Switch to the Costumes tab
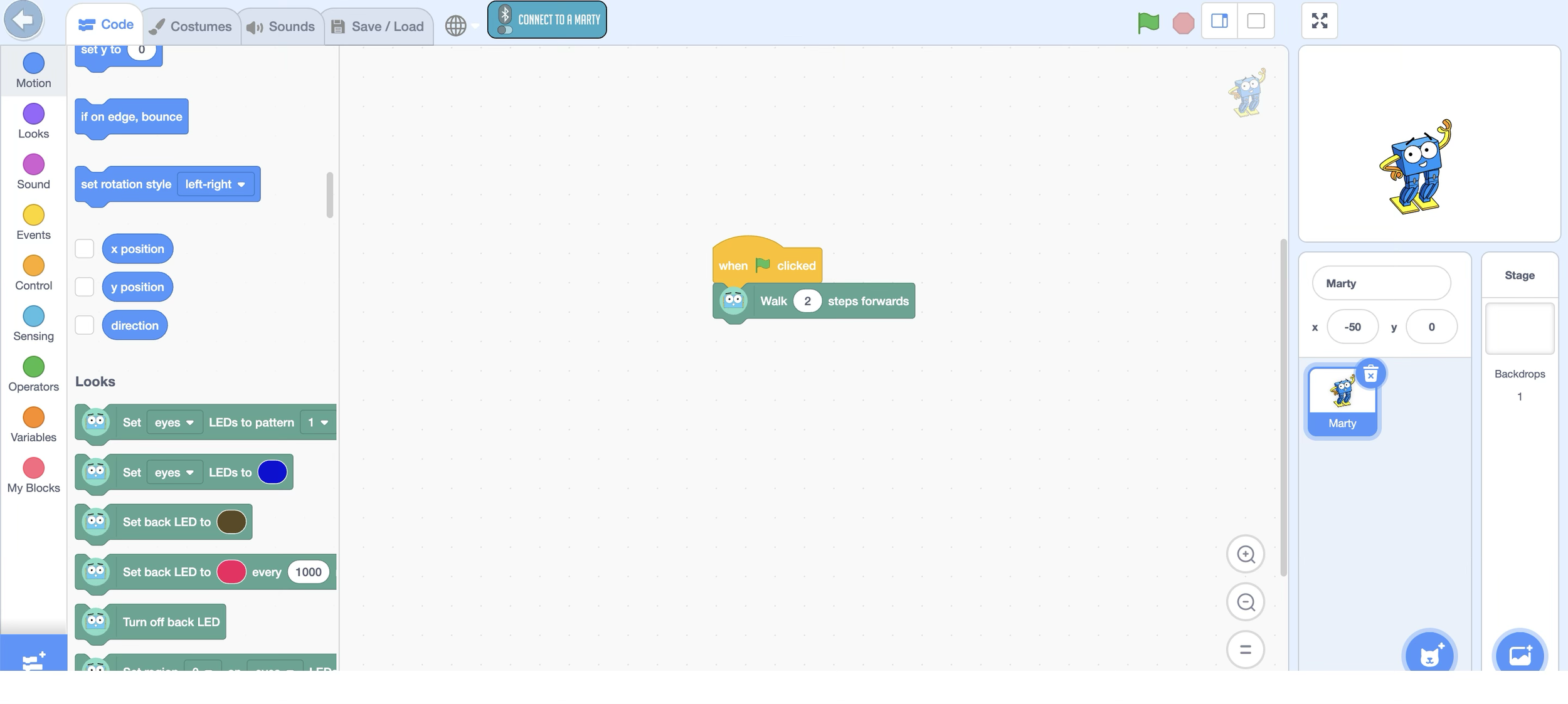 pos(191,26)
